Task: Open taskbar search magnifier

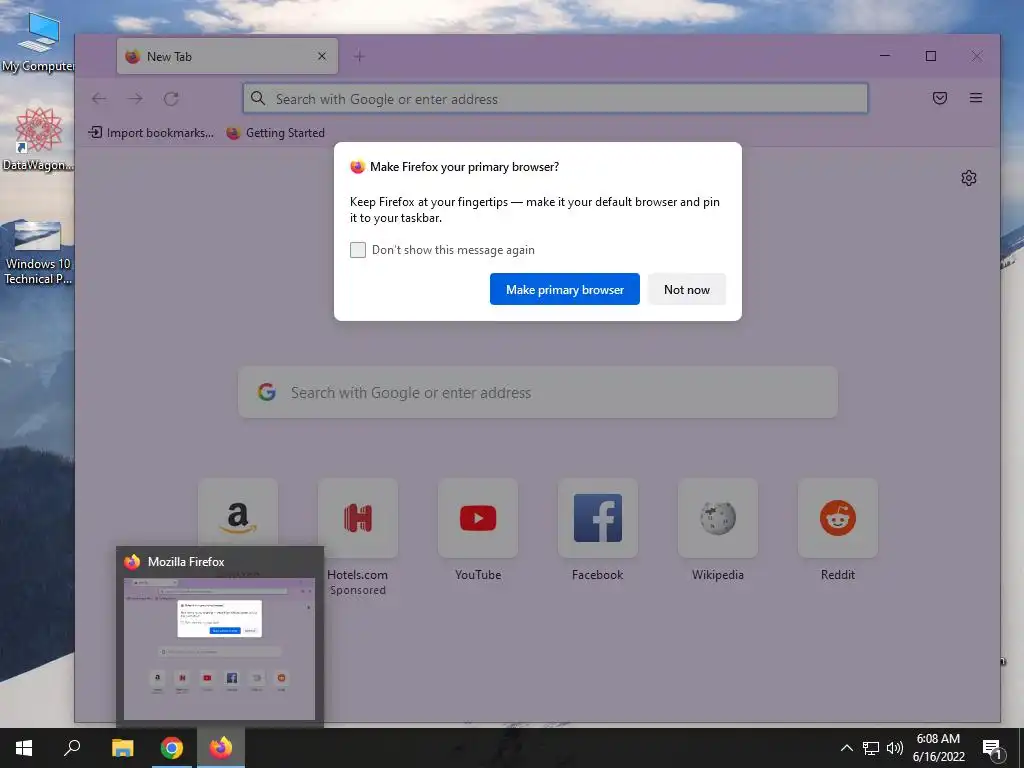Action: 72,748
